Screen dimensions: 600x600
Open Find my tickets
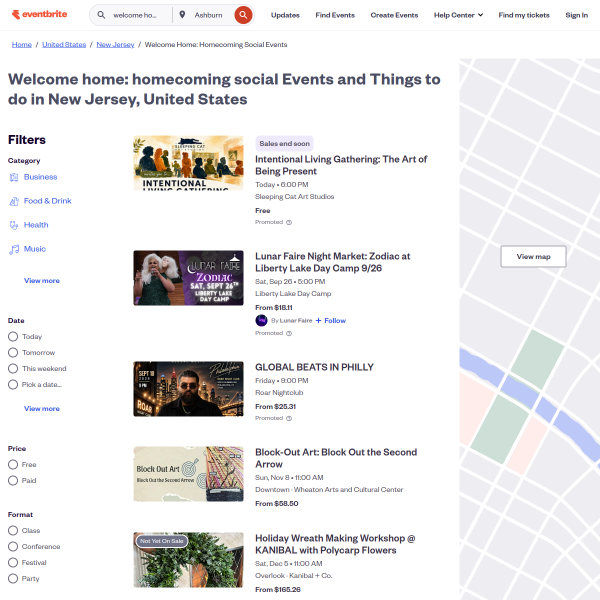[524, 15]
